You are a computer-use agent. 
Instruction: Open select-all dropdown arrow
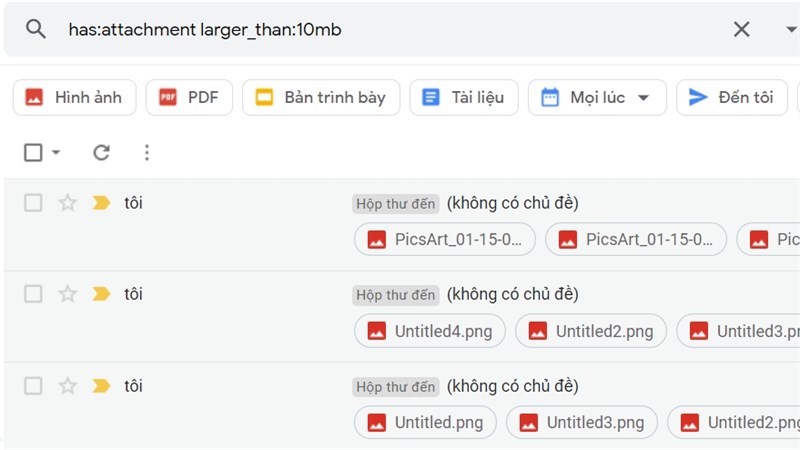point(56,152)
